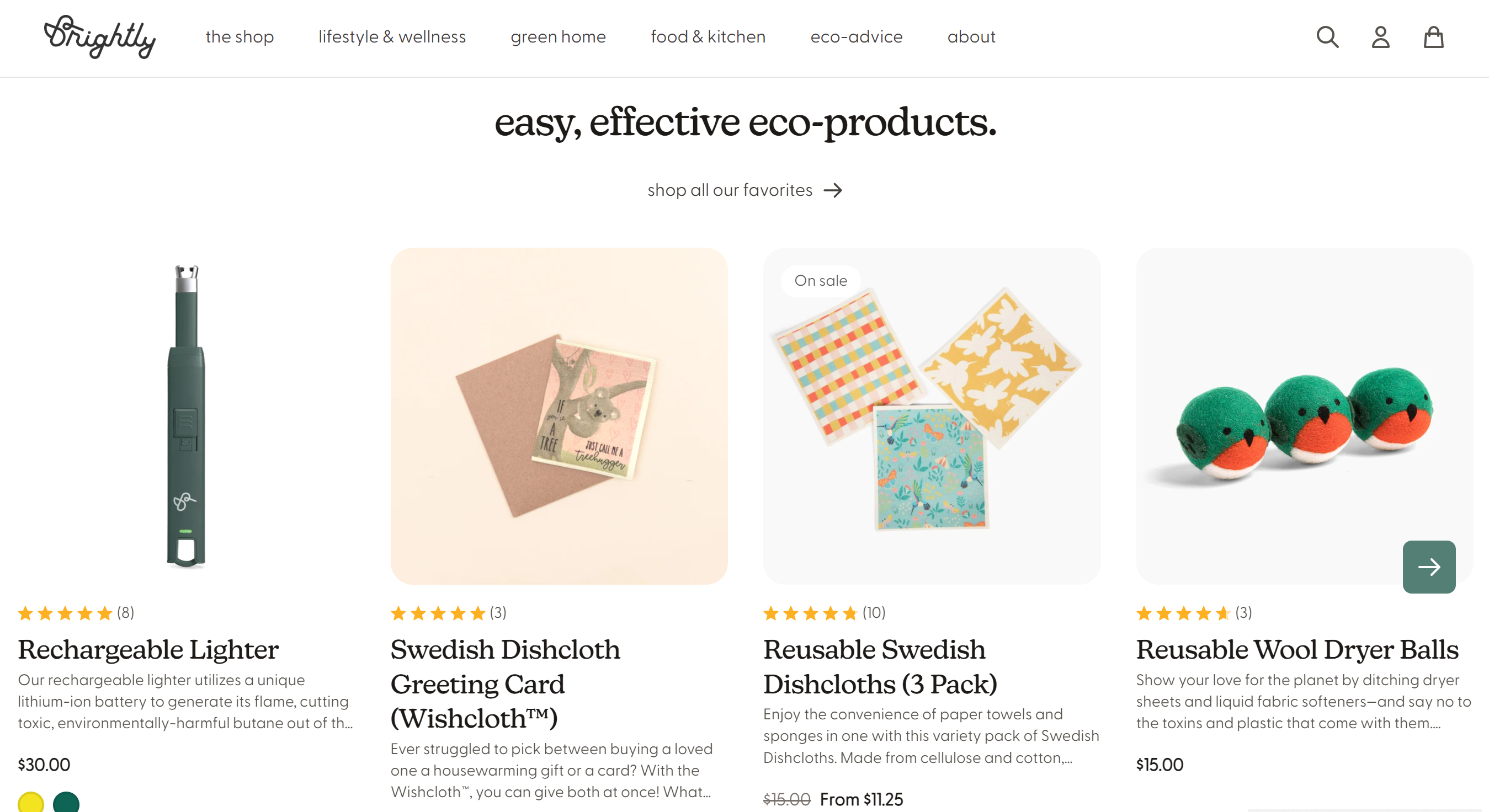Click the Wool Dryer Balls star rating
Image resolution: width=1489 pixels, height=812 pixels.
pyautogui.click(x=1183, y=613)
